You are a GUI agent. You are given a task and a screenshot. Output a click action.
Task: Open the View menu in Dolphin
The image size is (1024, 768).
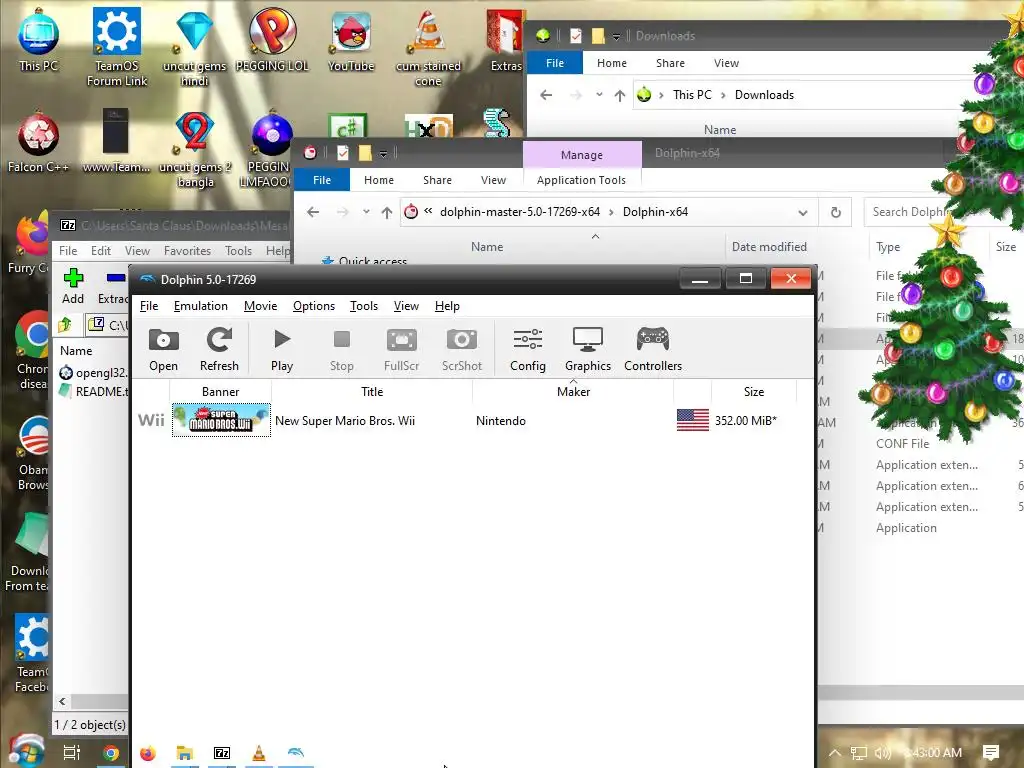[x=406, y=306]
